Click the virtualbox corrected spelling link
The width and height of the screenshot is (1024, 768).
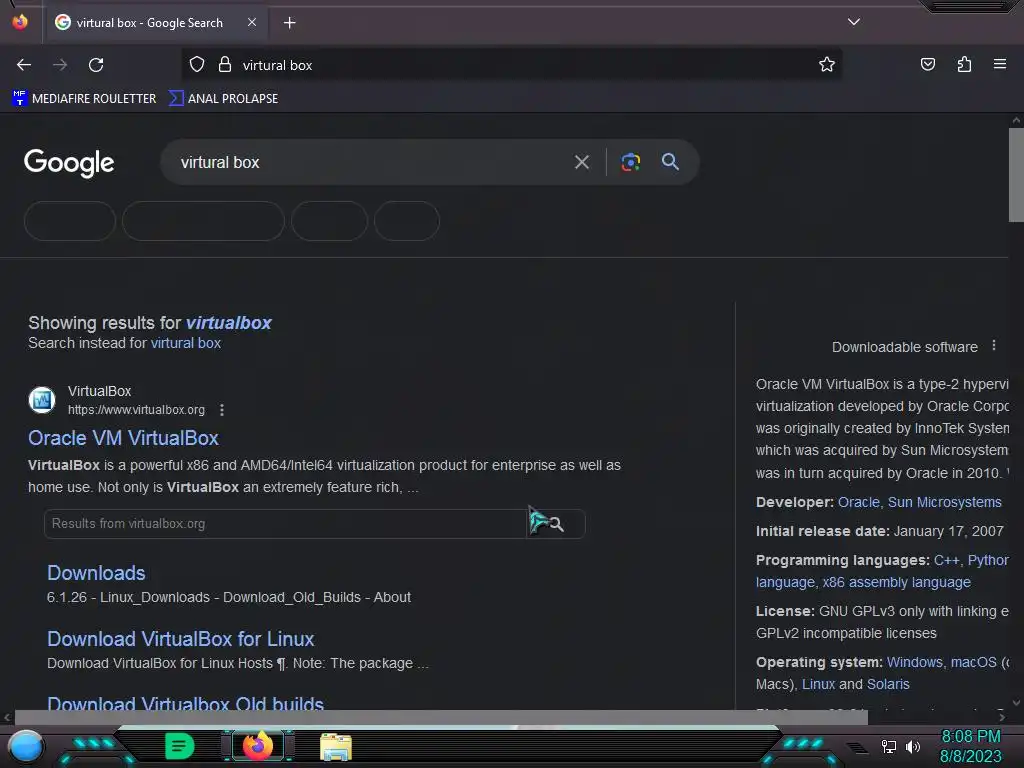(229, 323)
